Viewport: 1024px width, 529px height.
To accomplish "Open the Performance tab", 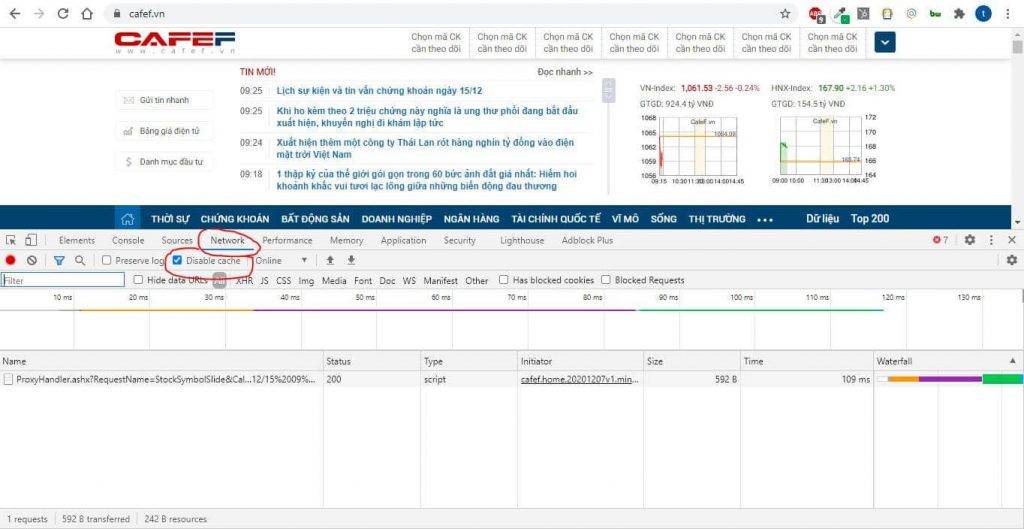I will (x=287, y=240).
